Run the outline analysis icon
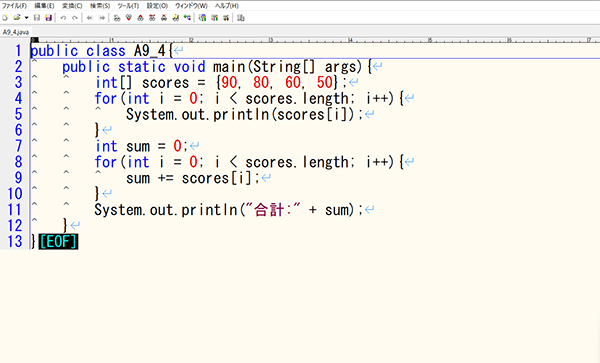 188,18
